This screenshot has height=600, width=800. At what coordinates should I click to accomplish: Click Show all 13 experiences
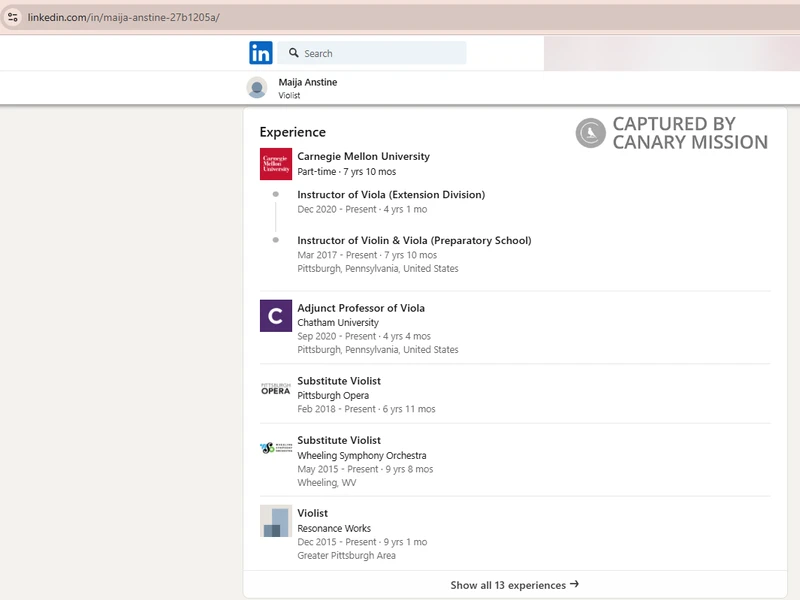pyautogui.click(x=514, y=585)
